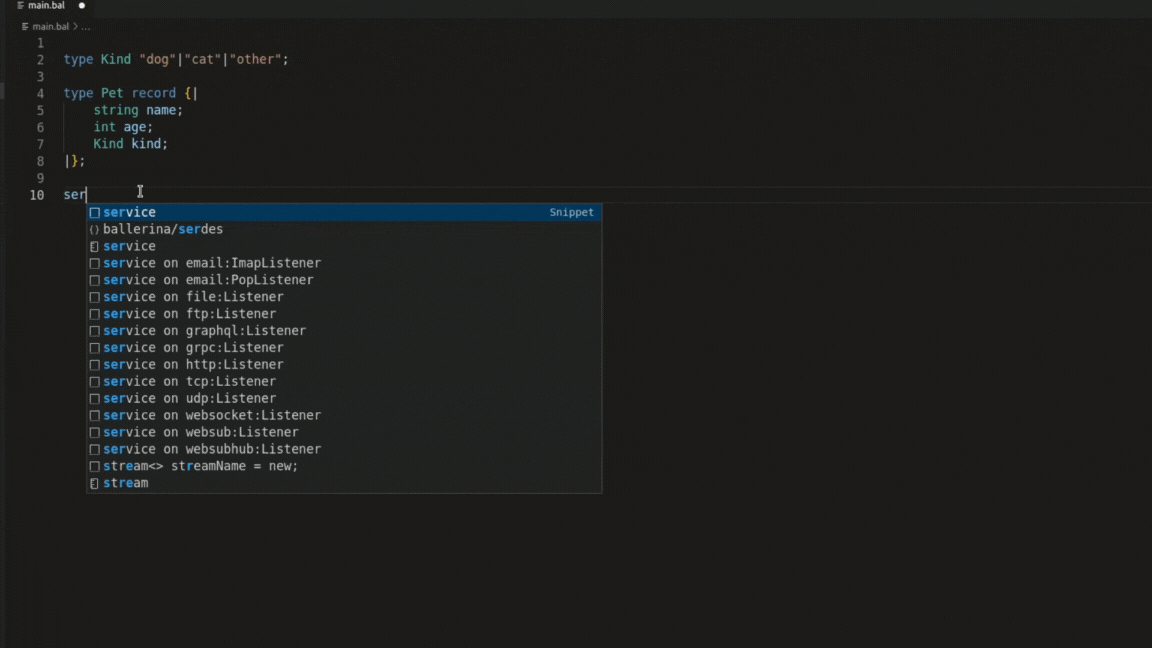Pick ballerina/serdes module suggestion
This screenshot has width=1152, height=648.
point(344,229)
